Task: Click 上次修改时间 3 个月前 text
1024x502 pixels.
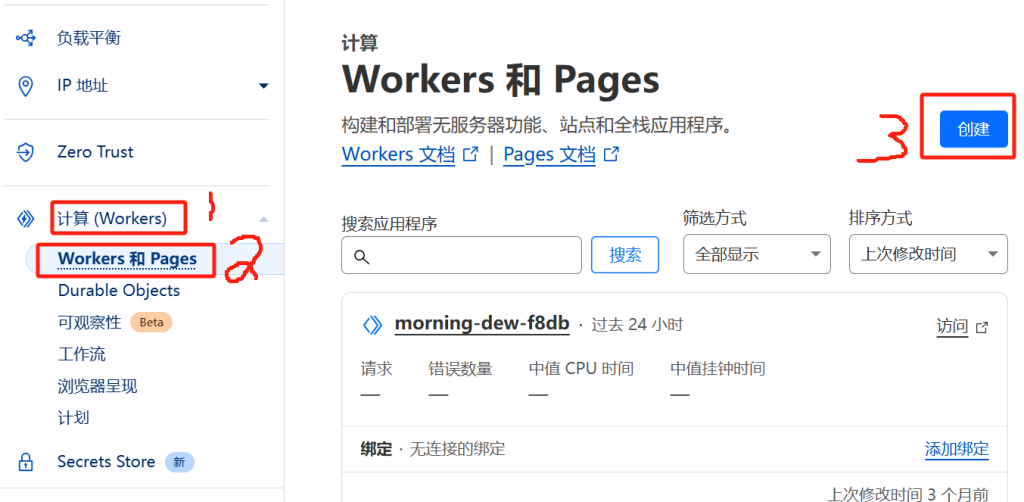Action: [x=908, y=494]
